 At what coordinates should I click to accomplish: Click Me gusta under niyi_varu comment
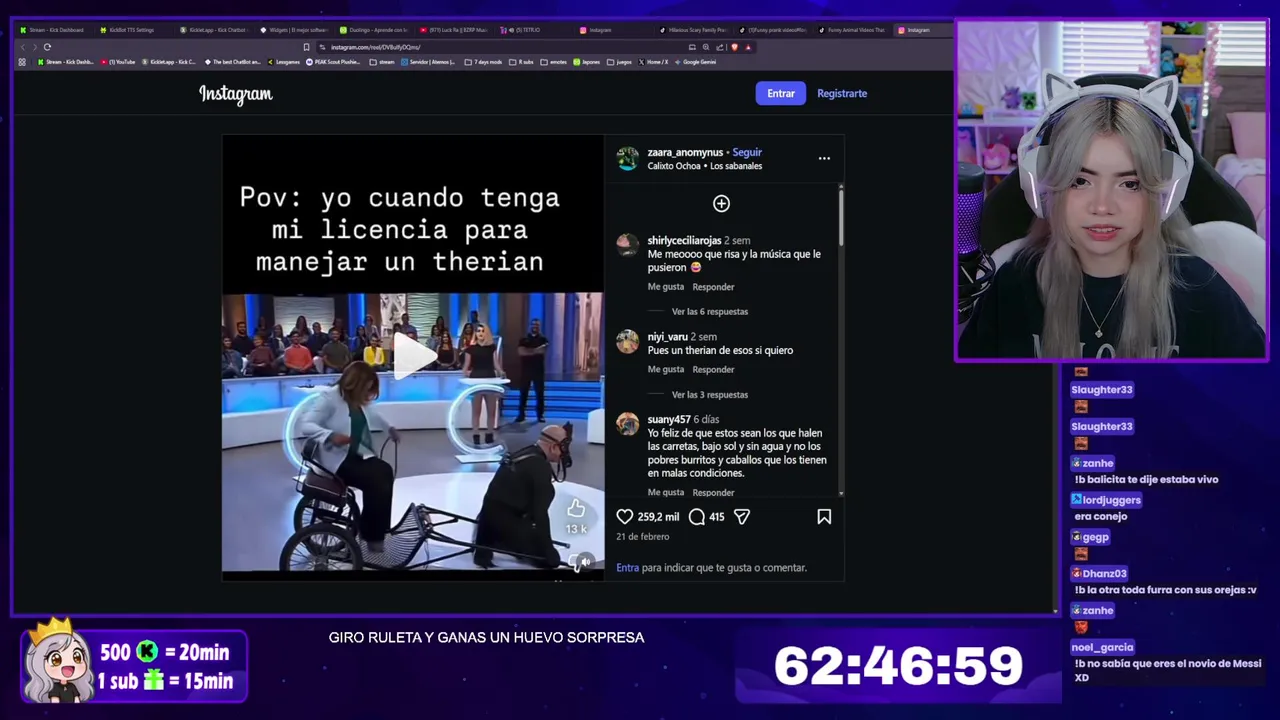[666, 370]
